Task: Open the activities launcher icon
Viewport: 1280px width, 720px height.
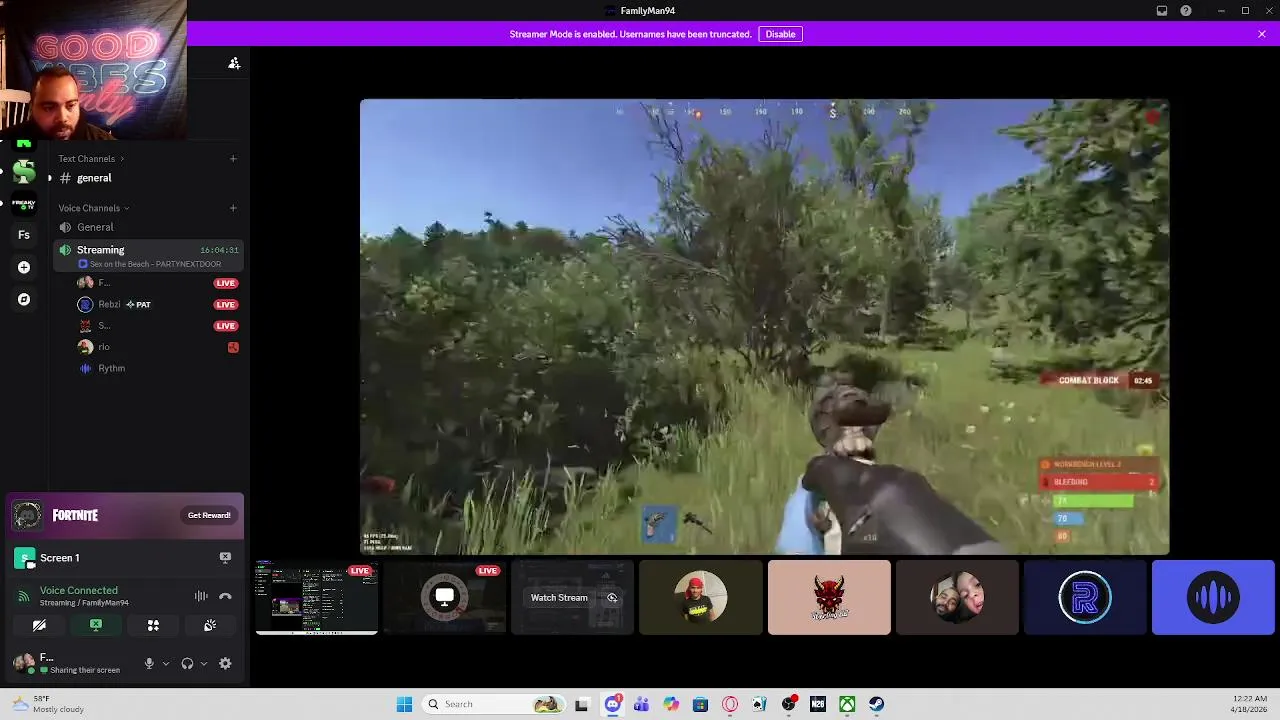Action: 153,625
